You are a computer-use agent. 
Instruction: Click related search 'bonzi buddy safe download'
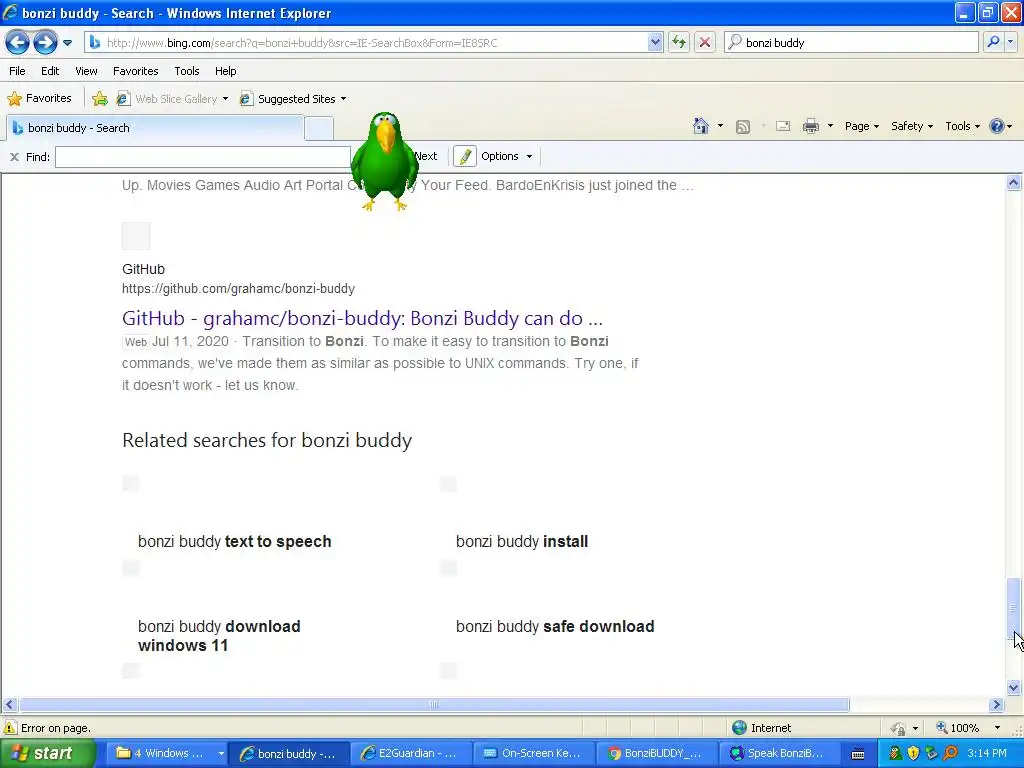pos(555,626)
